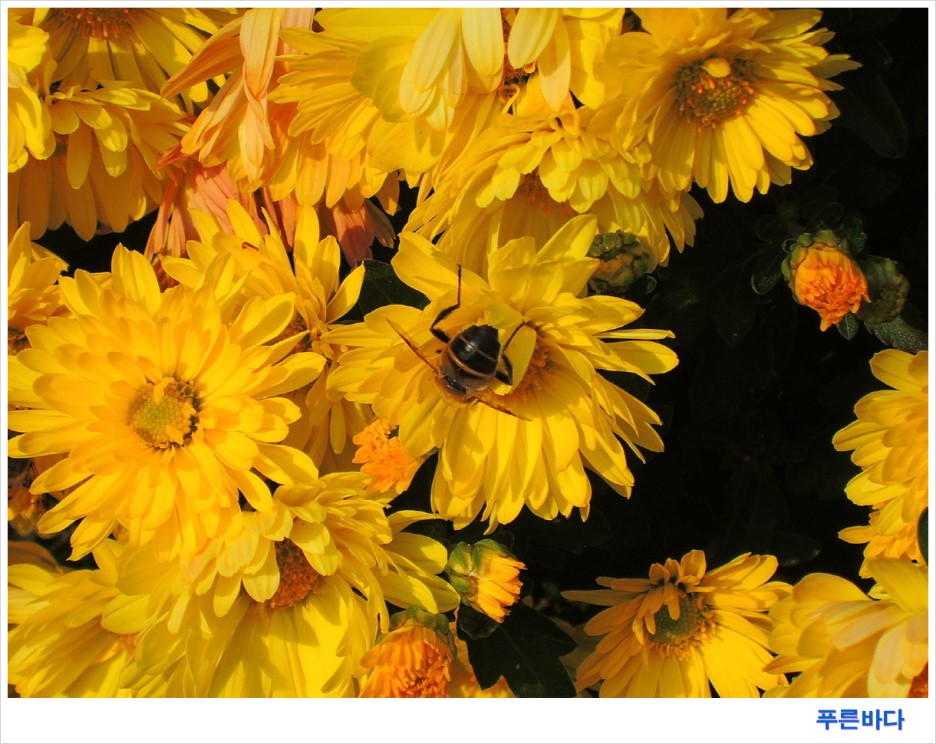Click the bee on the central flower
The height and width of the screenshot is (744, 936).
[472, 358]
